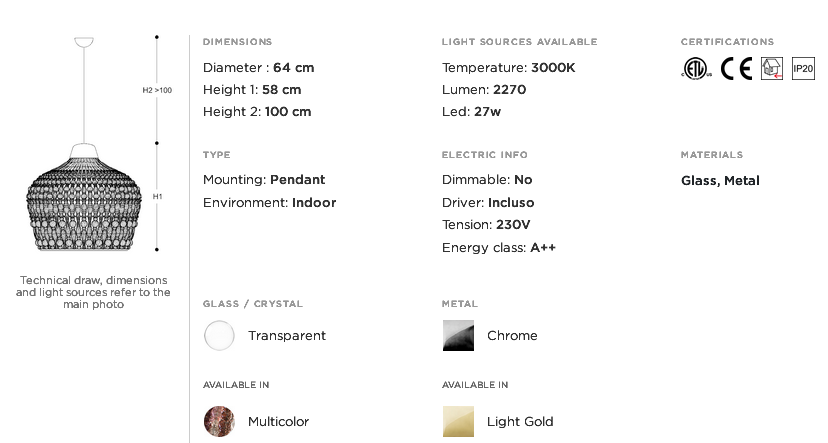
Task: Click the ETL certification logo
Action: coord(696,68)
